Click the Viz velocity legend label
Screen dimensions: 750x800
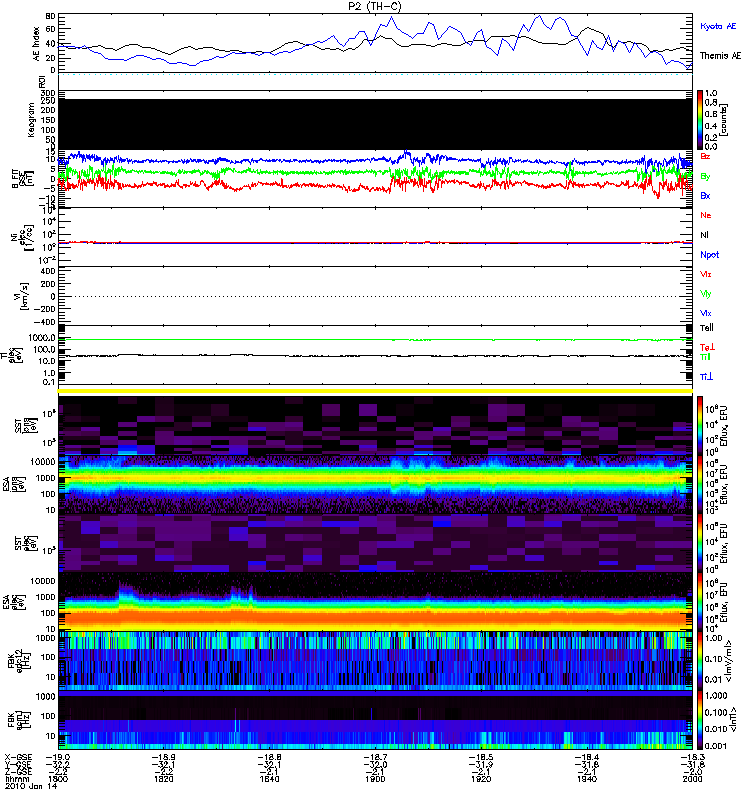[x=706, y=274]
